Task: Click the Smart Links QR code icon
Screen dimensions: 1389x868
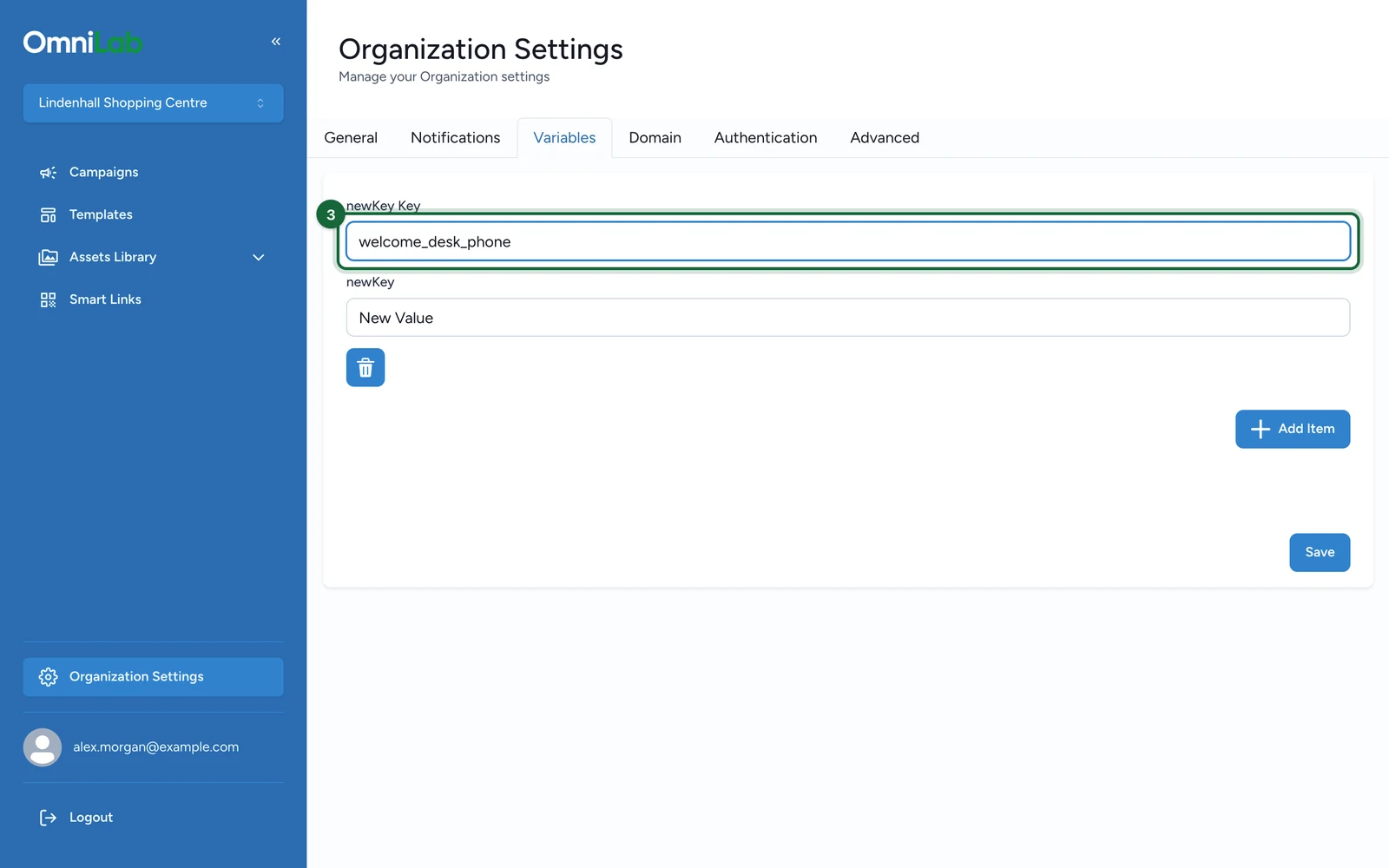Action: point(48,300)
